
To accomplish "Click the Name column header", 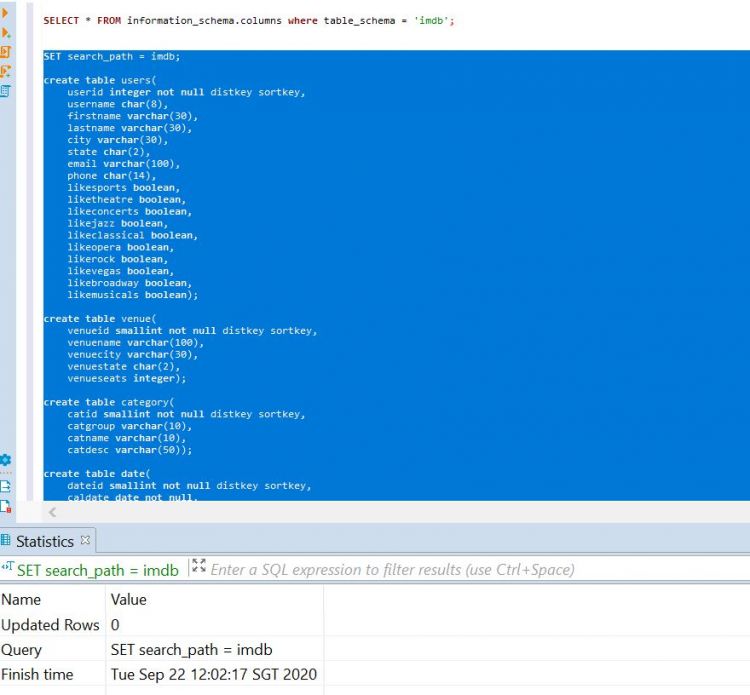I will 22,599.
